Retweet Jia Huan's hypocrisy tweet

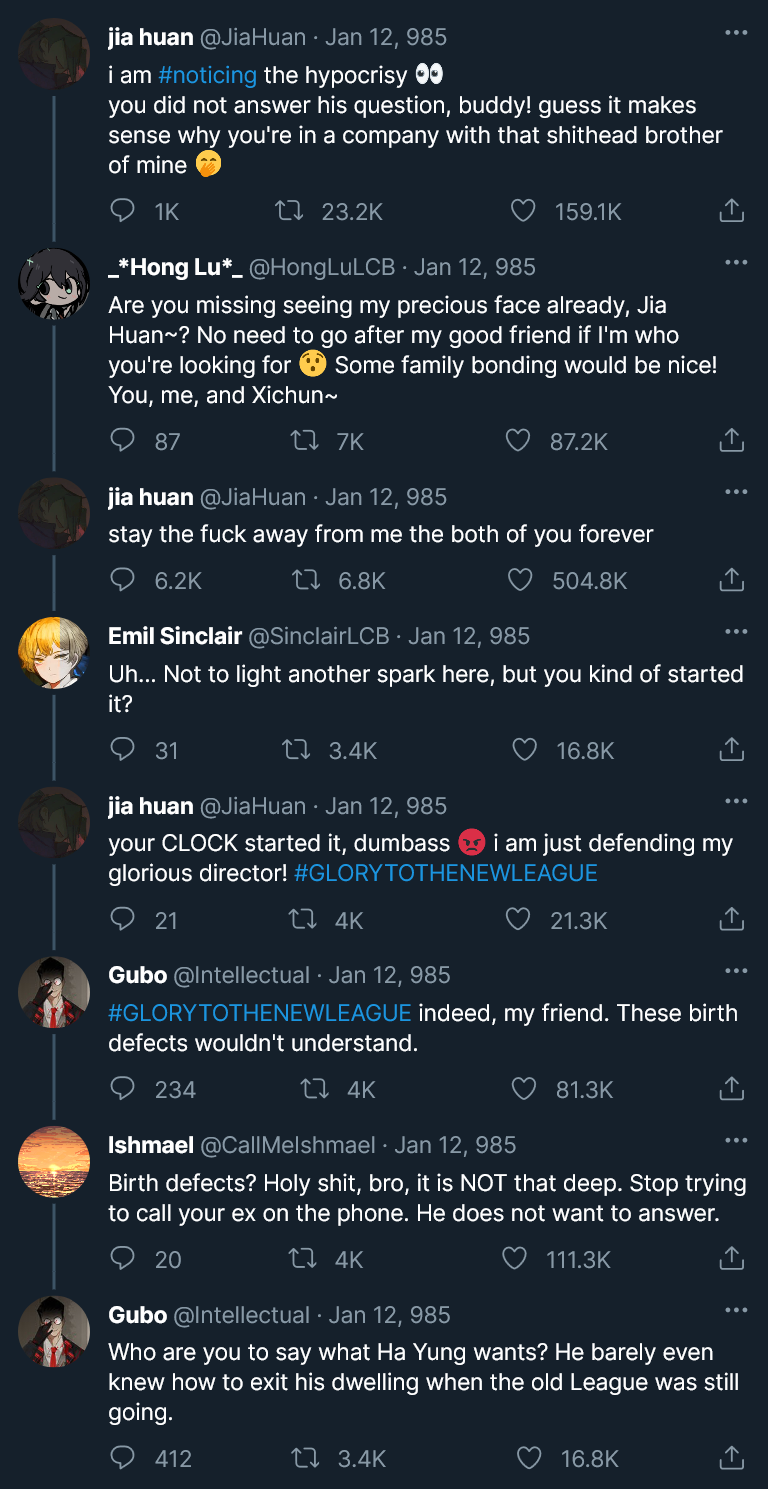pos(290,211)
